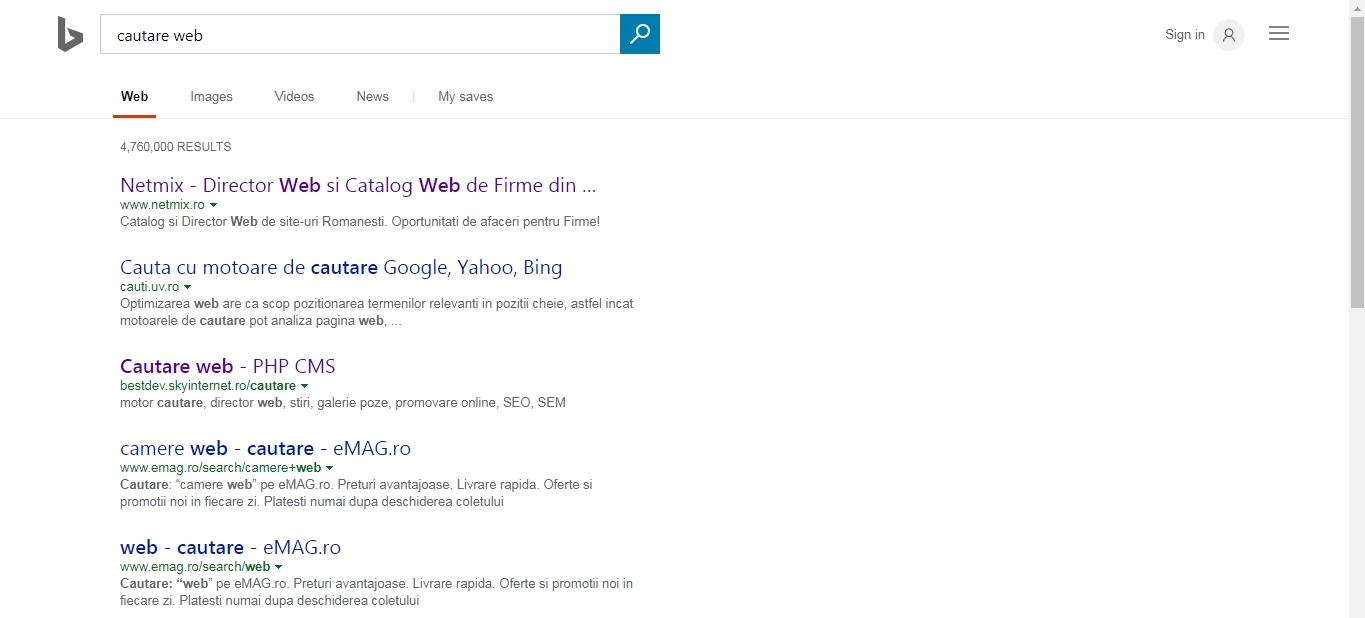
Task: Expand dropdown arrow next to cauti.uv.ro
Action: coord(188,287)
